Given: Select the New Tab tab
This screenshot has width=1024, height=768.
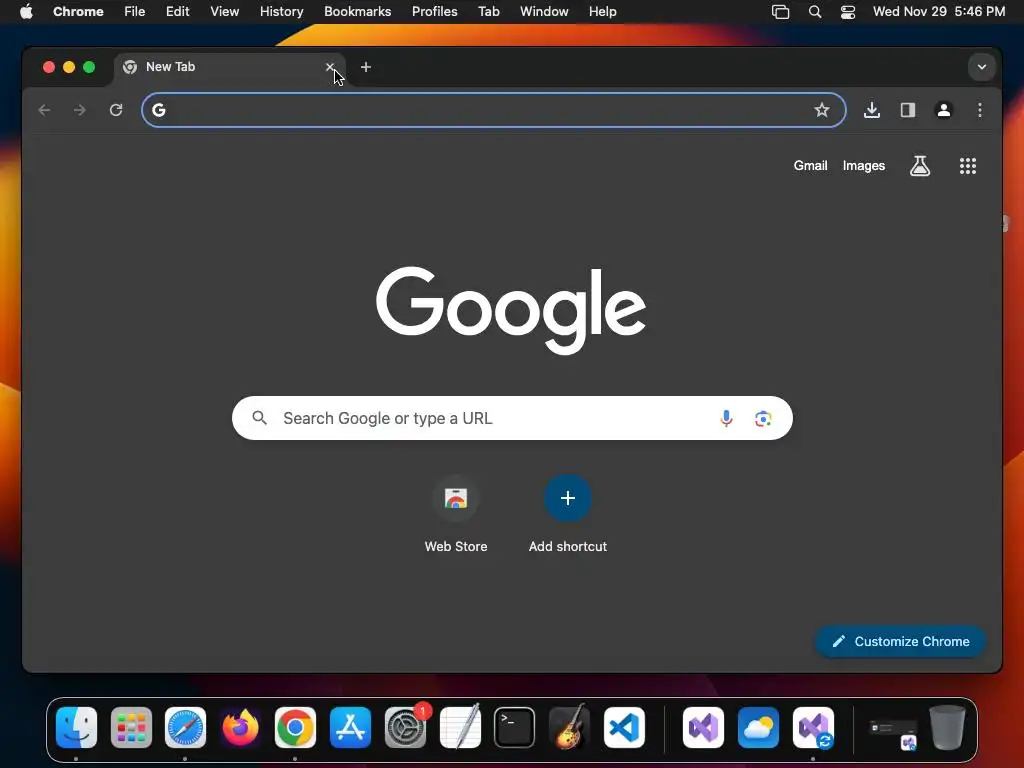Looking at the screenshot, I should [229, 67].
